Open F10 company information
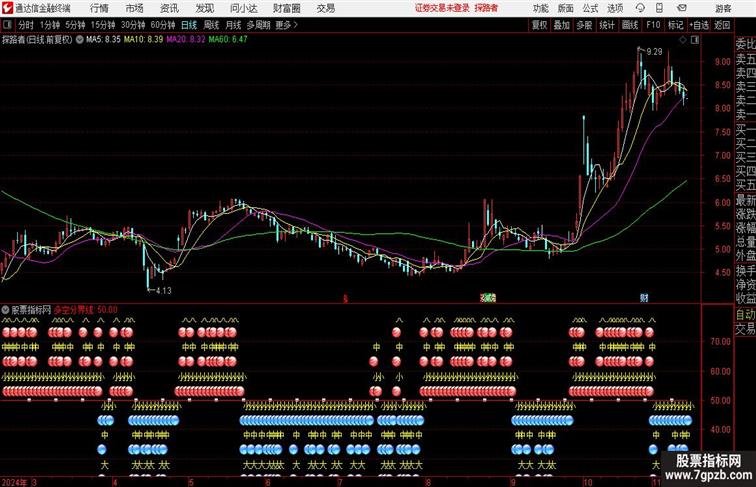Image resolution: width=756 pixels, height=487 pixels. (x=653, y=25)
